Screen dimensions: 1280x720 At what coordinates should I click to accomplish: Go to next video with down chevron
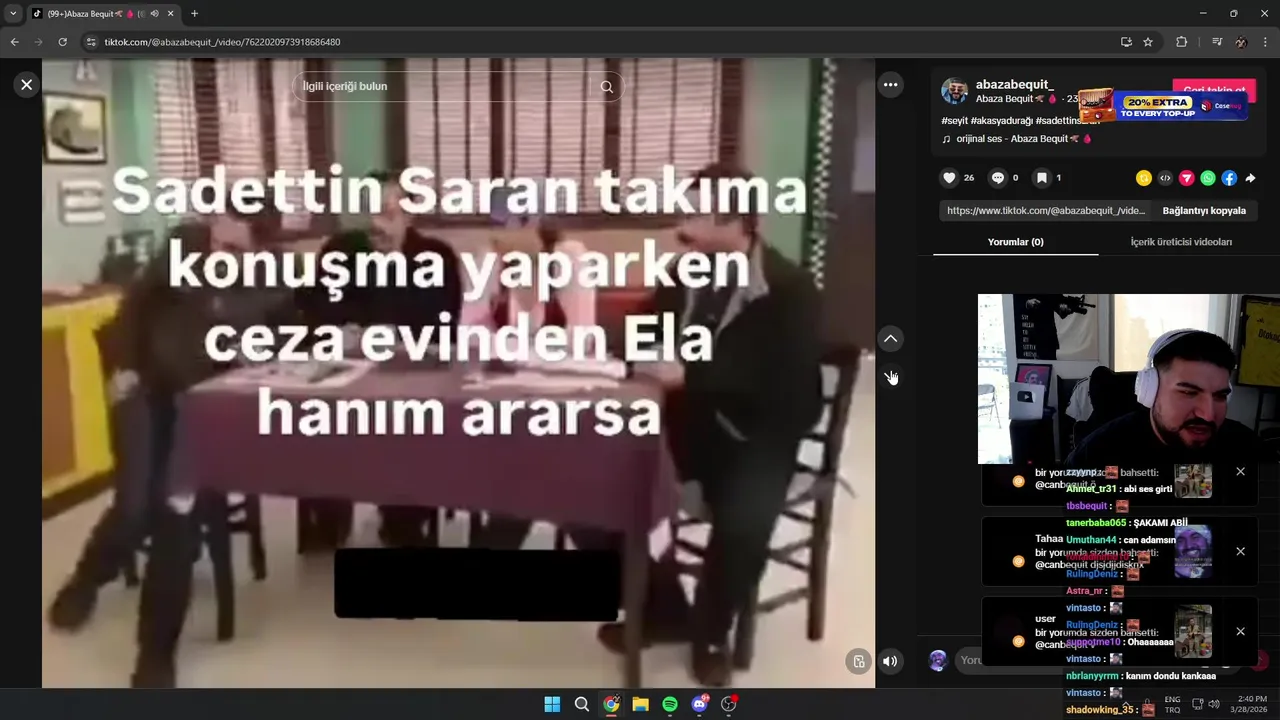(890, 377)
